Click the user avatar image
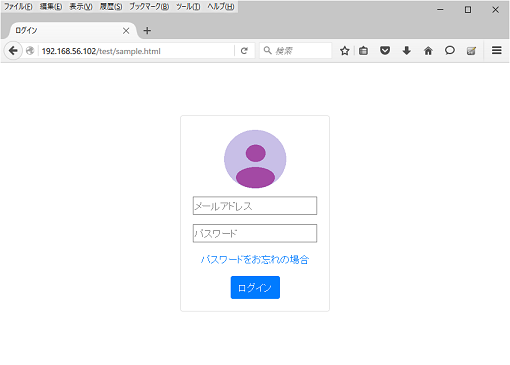The height and width of the screenshot is (365, 510). tap(255, 159)
